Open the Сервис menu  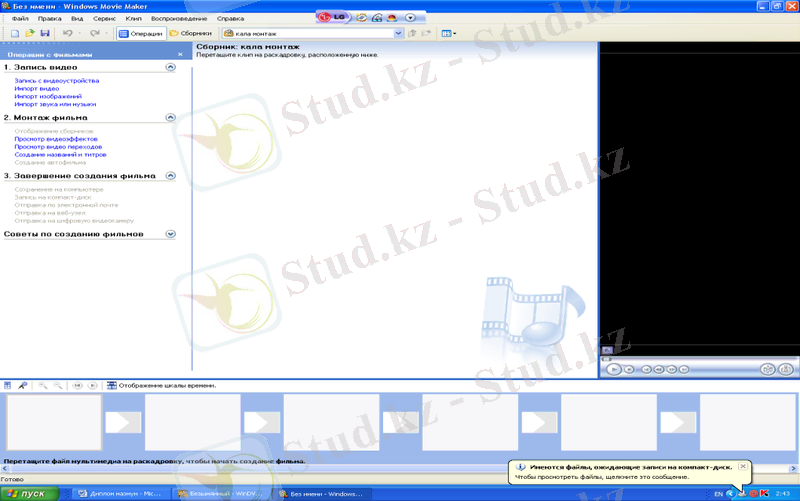point(104,18)
